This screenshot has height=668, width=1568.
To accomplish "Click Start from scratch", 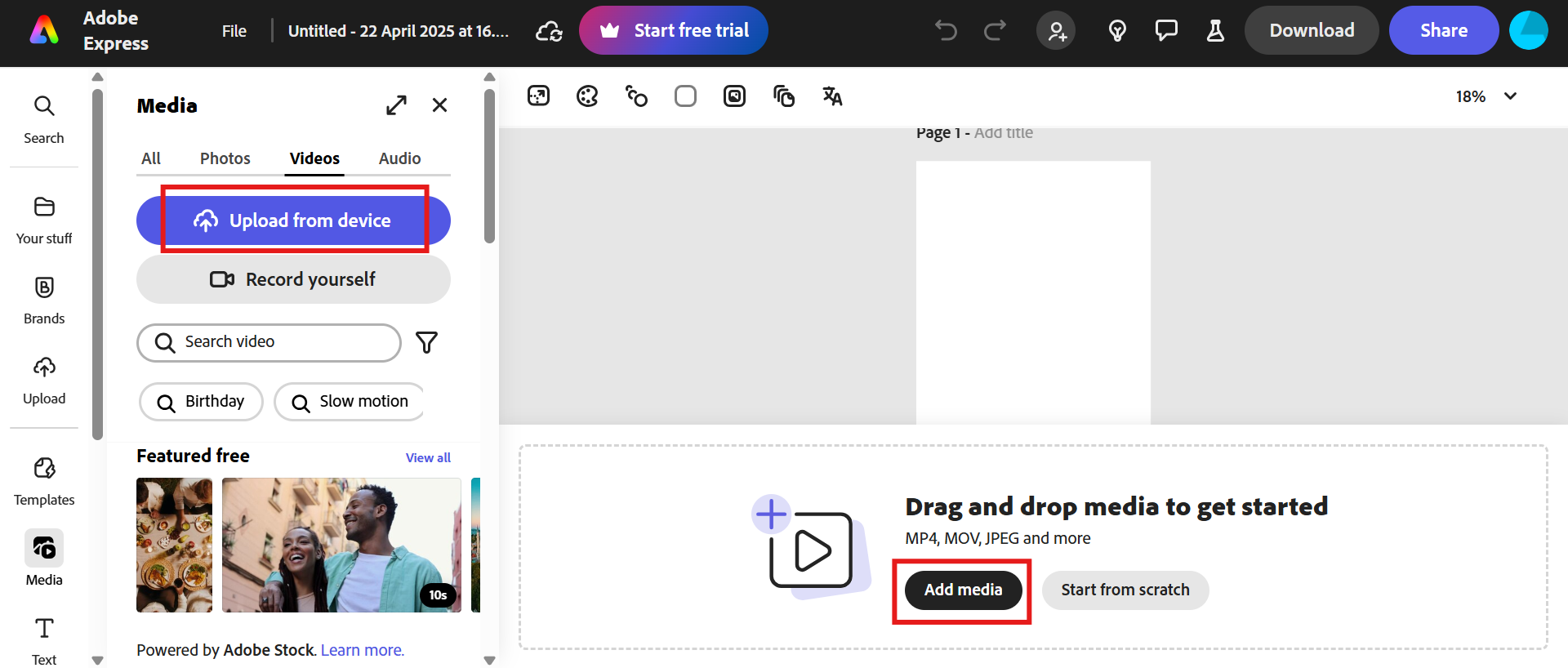I will click(x=1125, y=590).
